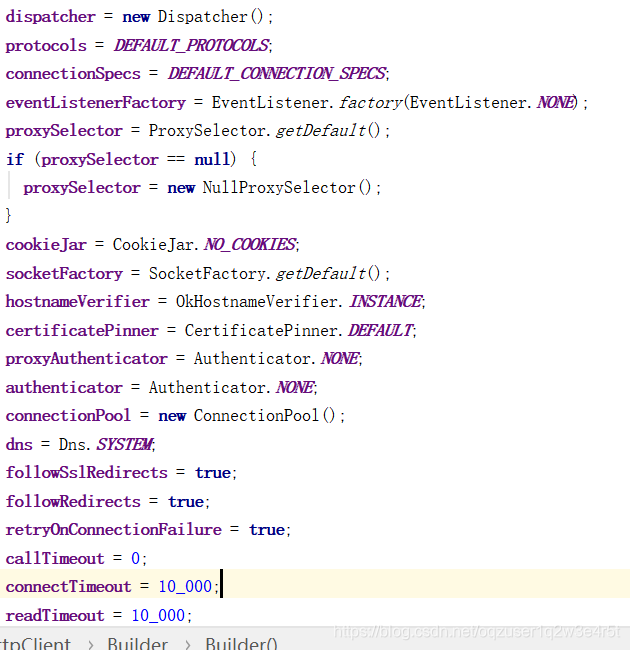Click the callTimeout field
This screenshot has height=650, width=630.
coord(55,558)
